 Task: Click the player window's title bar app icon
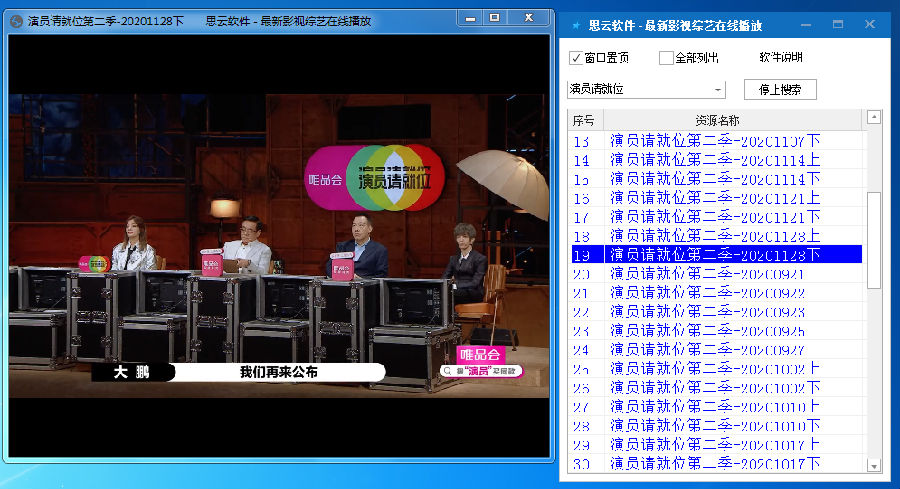(17, 21)
